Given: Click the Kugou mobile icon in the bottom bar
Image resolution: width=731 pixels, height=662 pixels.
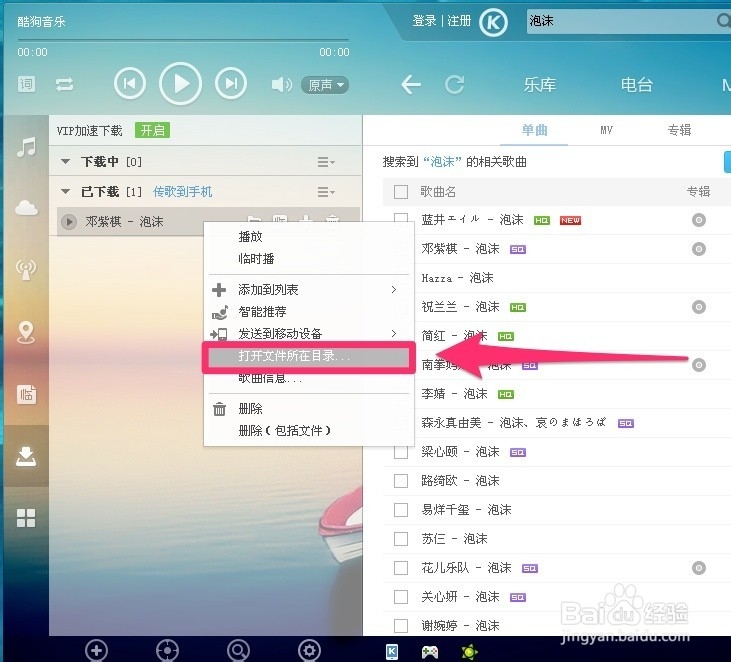Looking at the screenshot, I should tap(392, 651).
